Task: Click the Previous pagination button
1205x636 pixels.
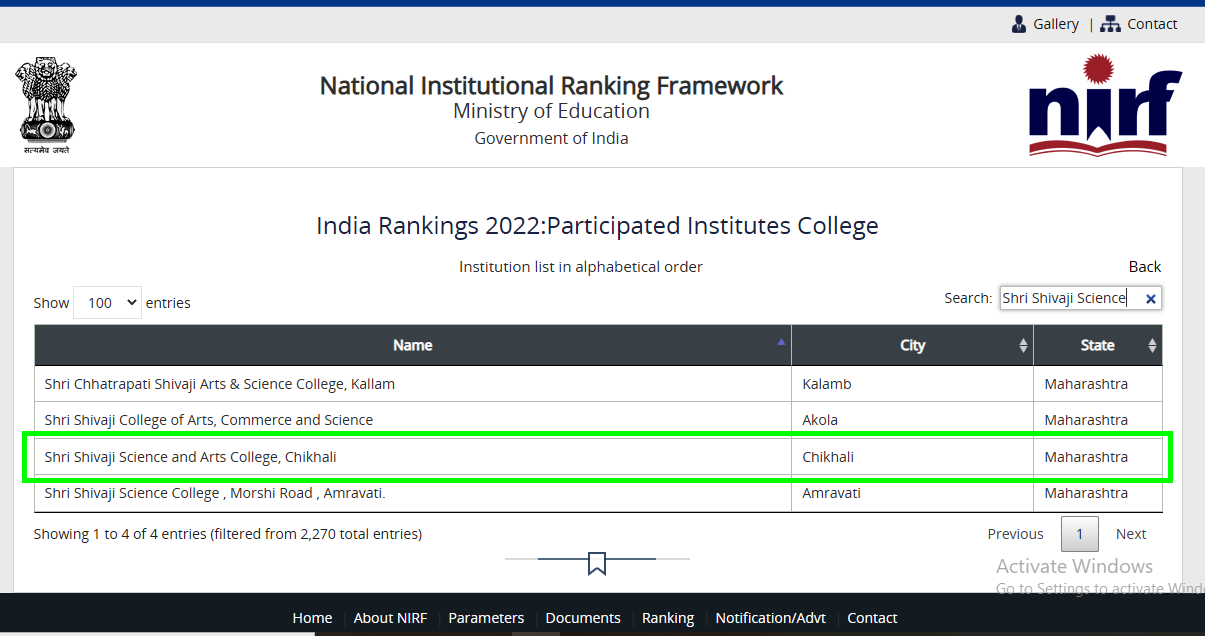Action: 1015,534
